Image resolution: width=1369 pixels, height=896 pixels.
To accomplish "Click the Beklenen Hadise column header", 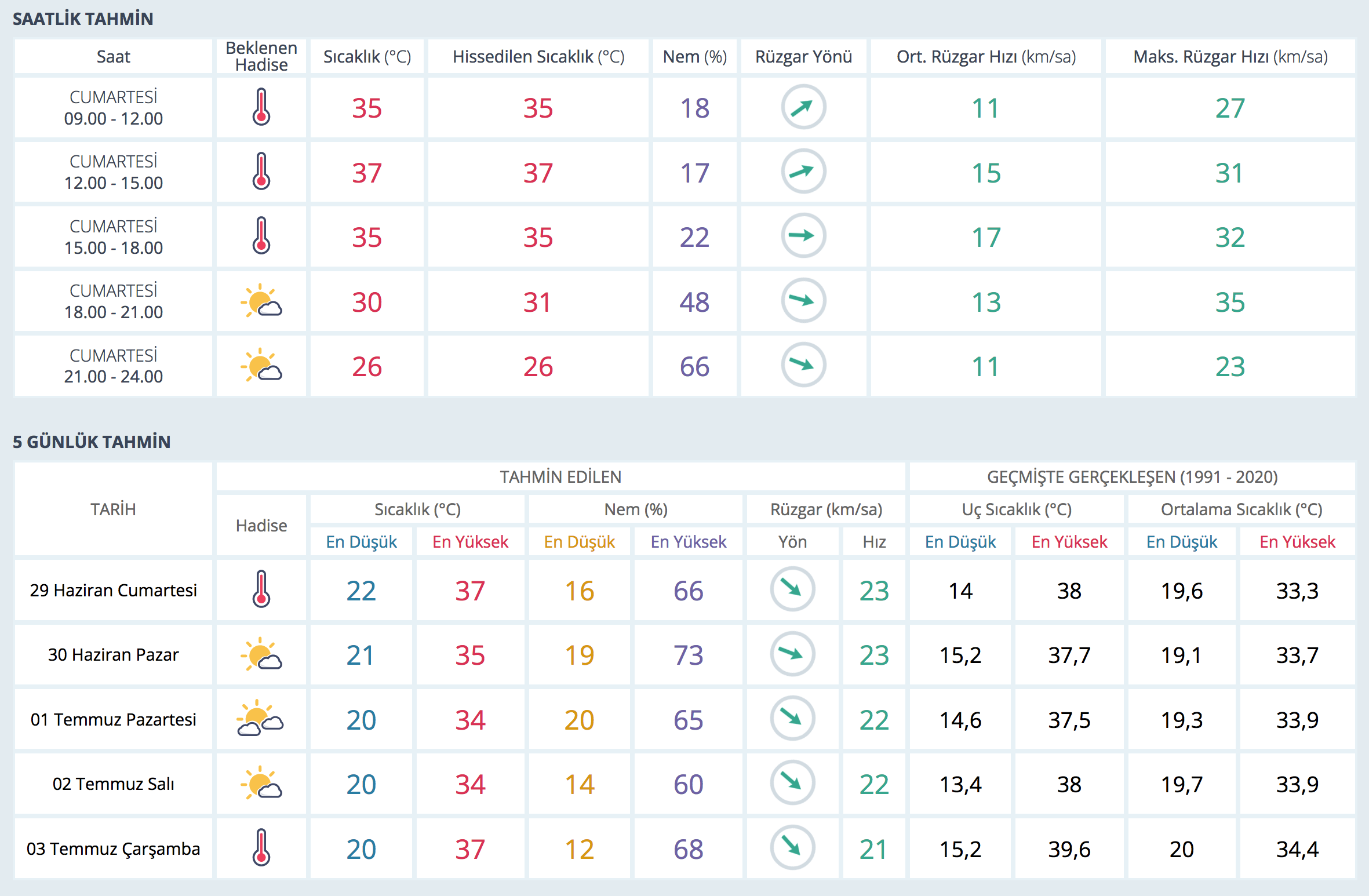I will click(261, 56).
